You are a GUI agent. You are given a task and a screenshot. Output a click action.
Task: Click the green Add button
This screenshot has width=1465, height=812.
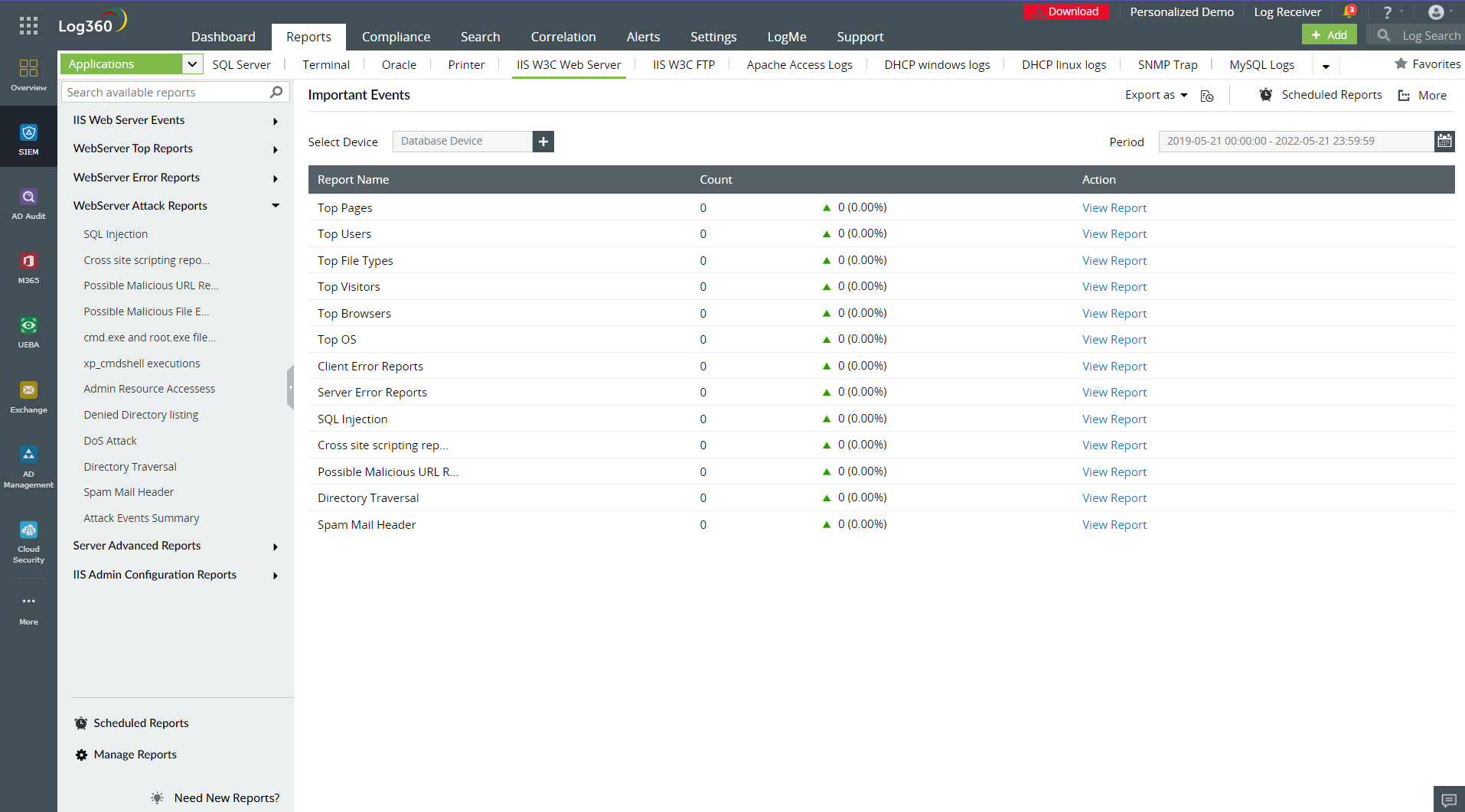pyautogui.click(x=1329, y=35)
